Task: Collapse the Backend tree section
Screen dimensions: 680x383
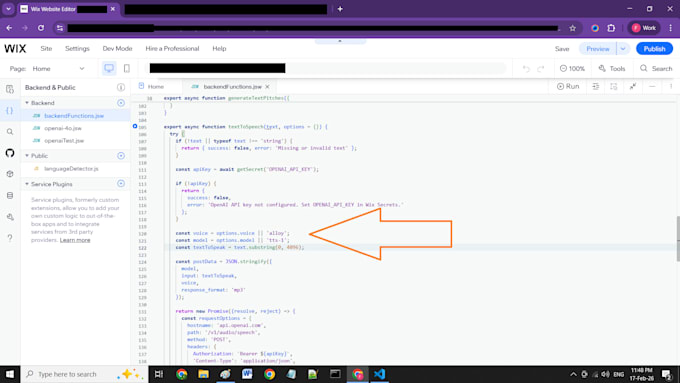Action: (27, 103)
